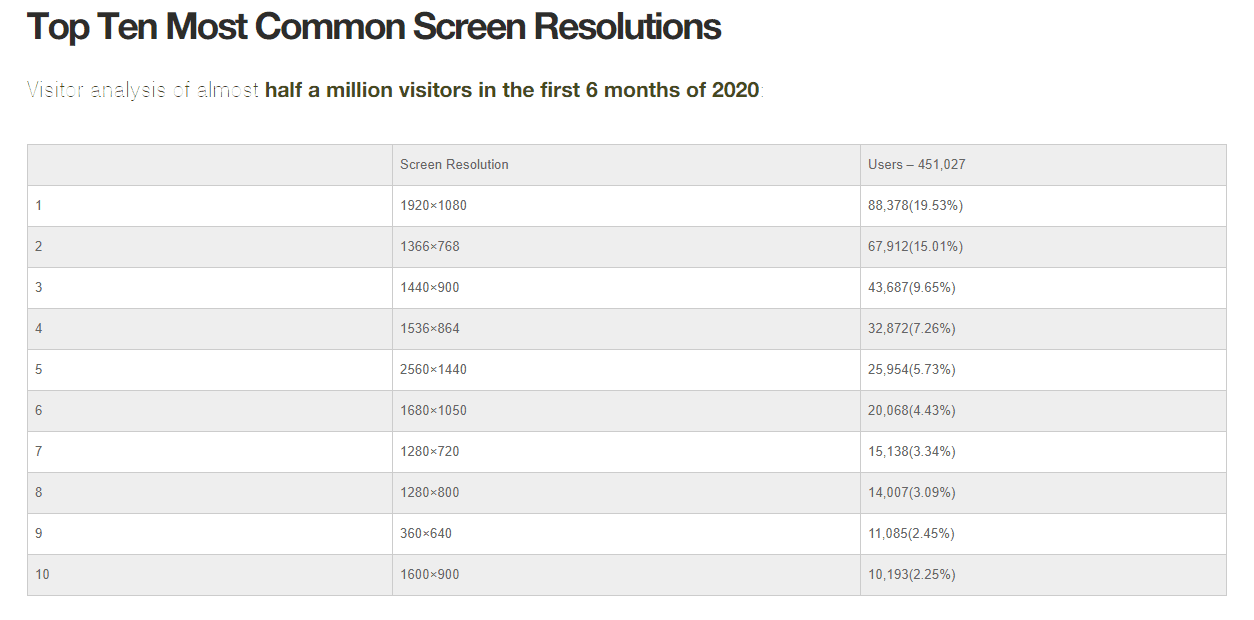This screenshot has height=620, width=1254.
Task: Click the Screen Resolution column header
Action: [x=626, y=165]
